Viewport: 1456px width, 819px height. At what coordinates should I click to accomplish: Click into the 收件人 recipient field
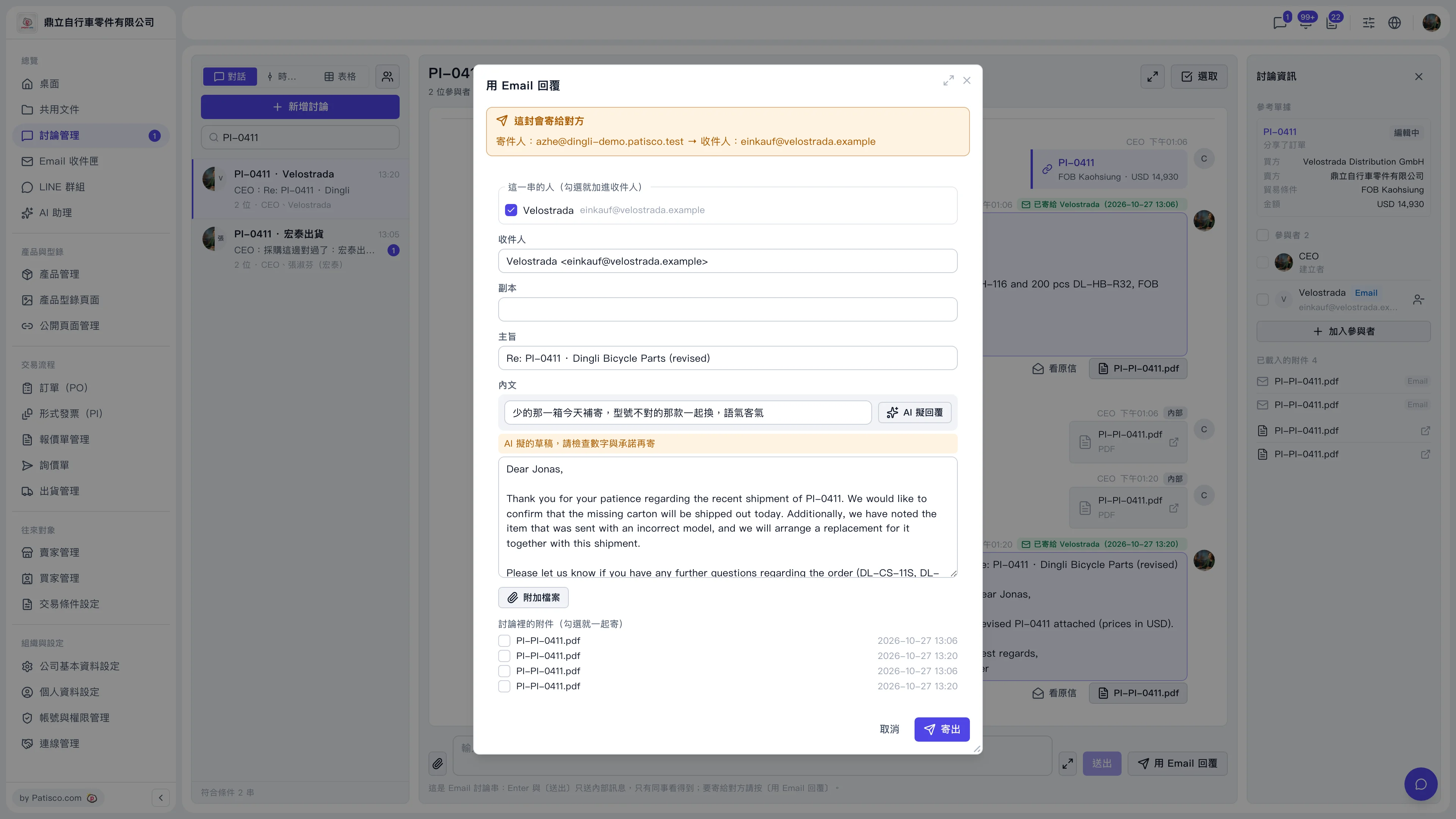tap(728, 261)
